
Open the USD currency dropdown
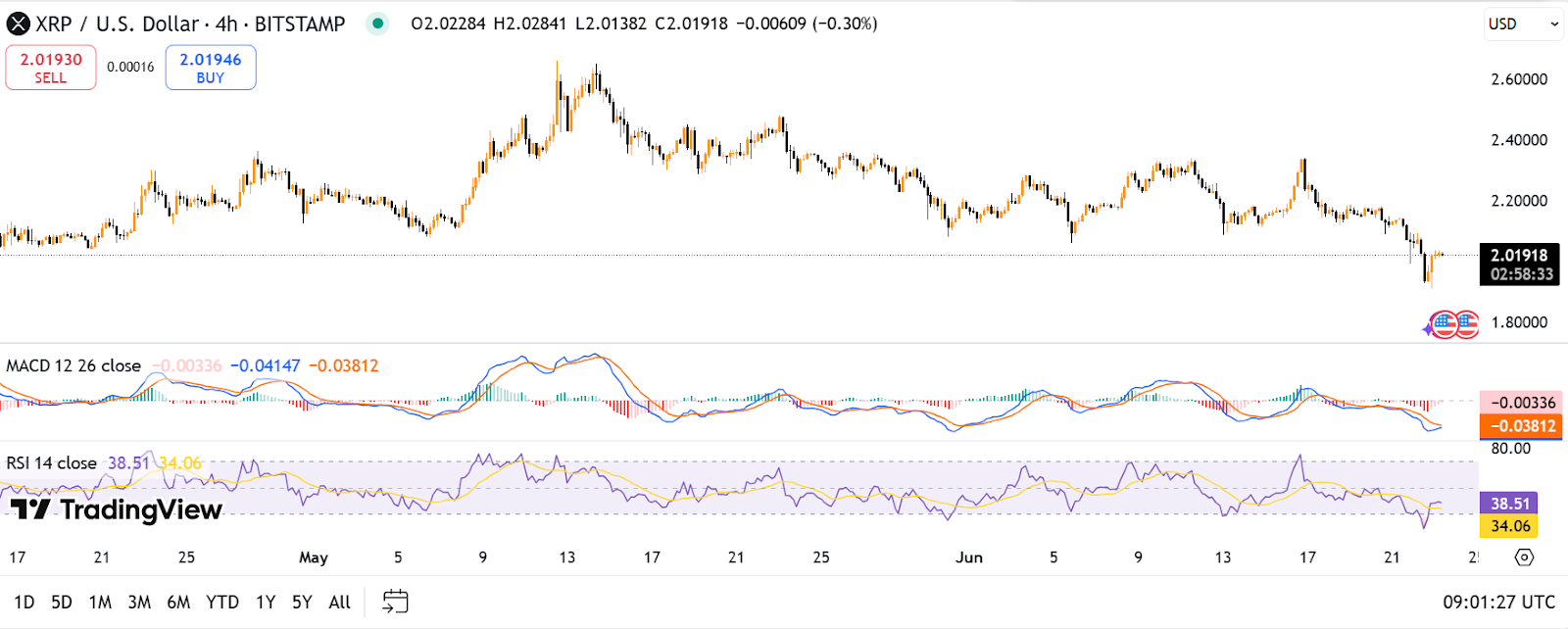1523,24
